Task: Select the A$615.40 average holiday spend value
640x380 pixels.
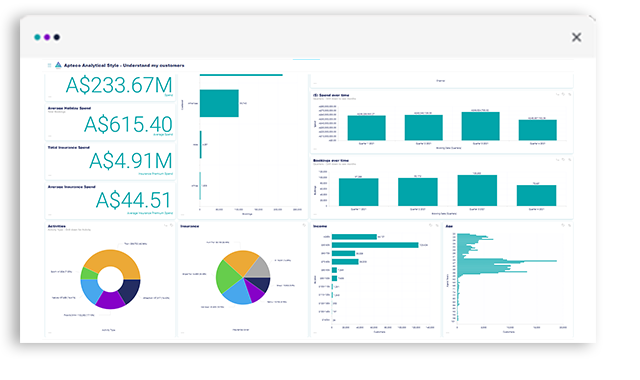Action: 128,124
